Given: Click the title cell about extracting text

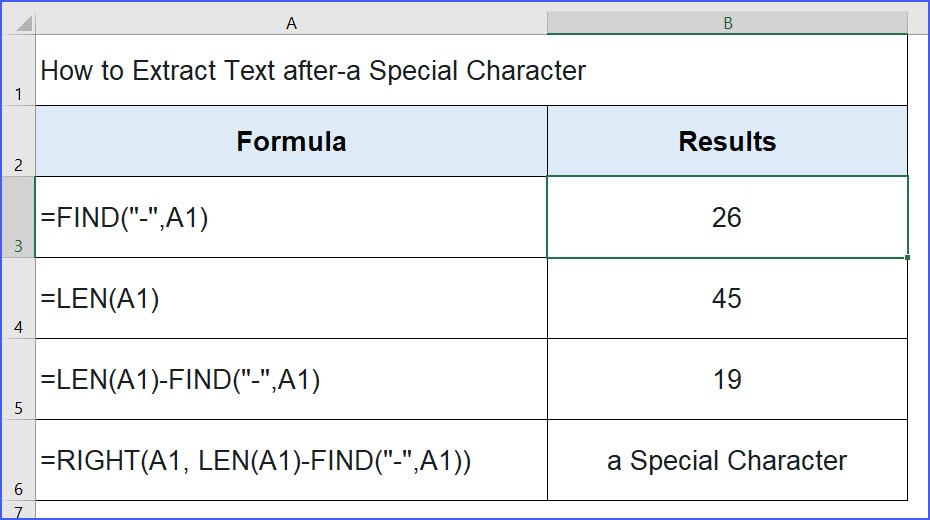Looking at the screenshot, I should click(x=312, y=71).
